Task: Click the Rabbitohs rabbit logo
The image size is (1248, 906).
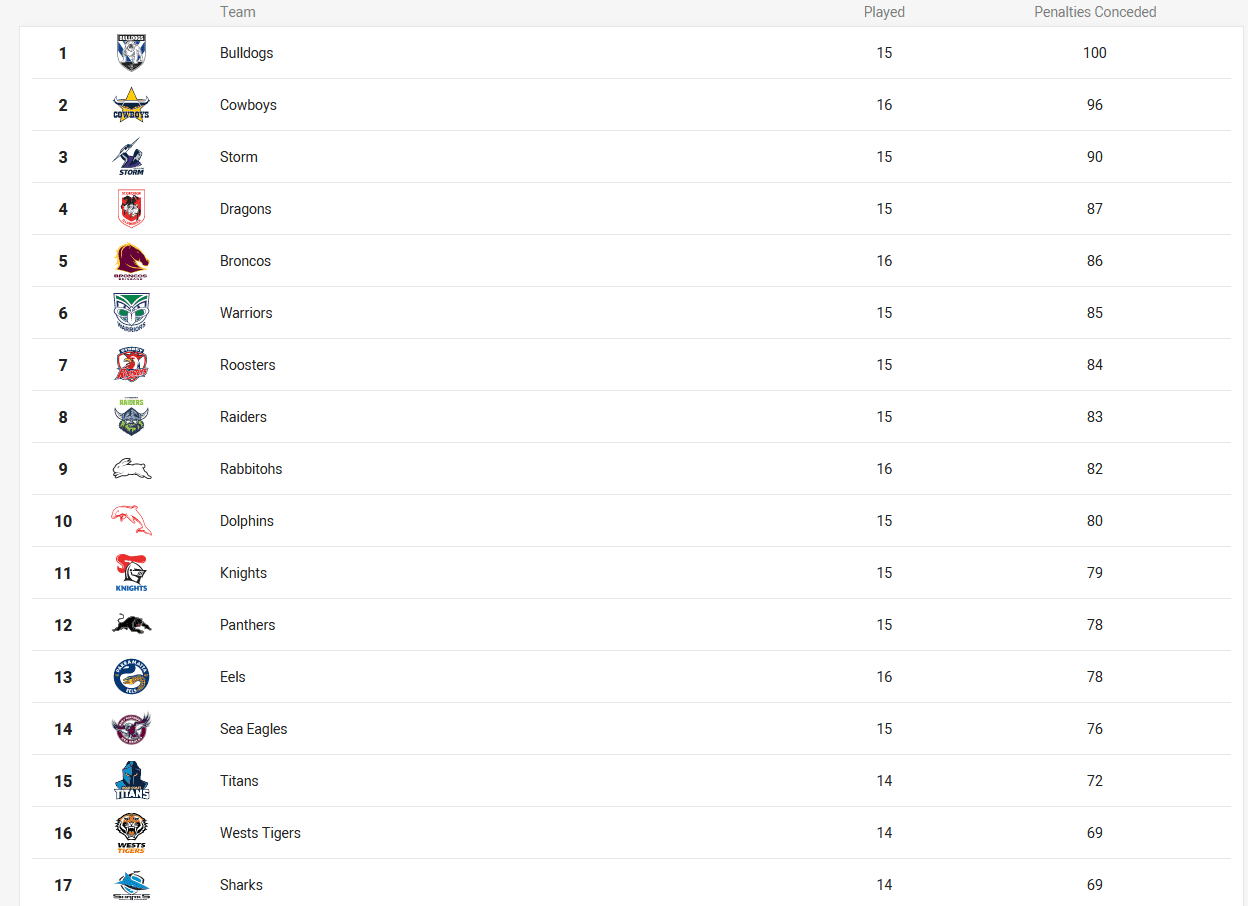Action: [x=132, y=469]
